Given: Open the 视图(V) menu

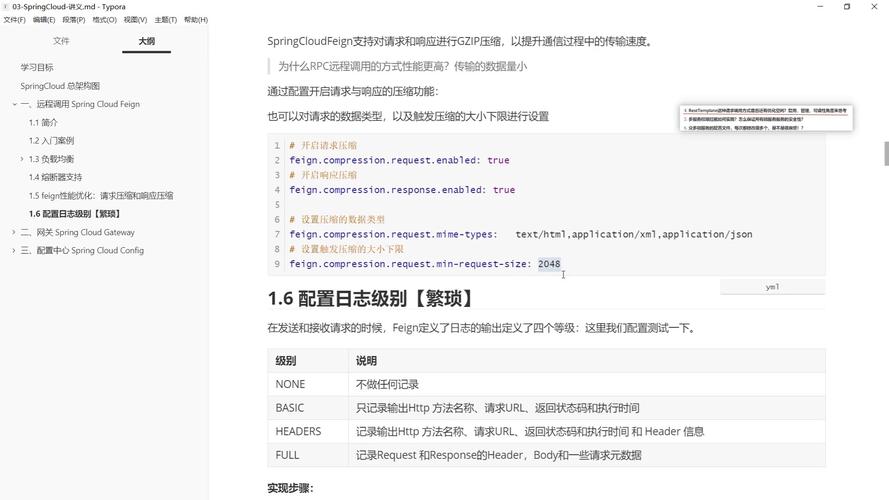Looking at the screenshot, I should (136, 20).
